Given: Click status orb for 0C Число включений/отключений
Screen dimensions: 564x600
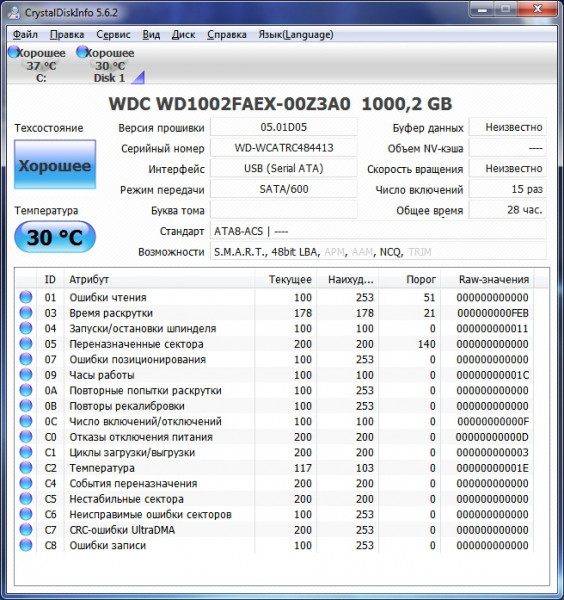Looking at the screenshot, I should (26, 421).
